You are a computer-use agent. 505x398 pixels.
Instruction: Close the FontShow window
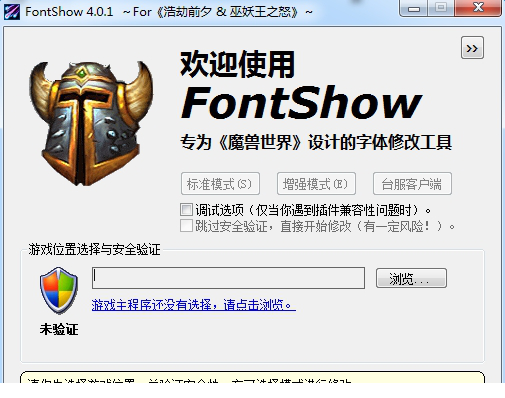coord(478,8)
